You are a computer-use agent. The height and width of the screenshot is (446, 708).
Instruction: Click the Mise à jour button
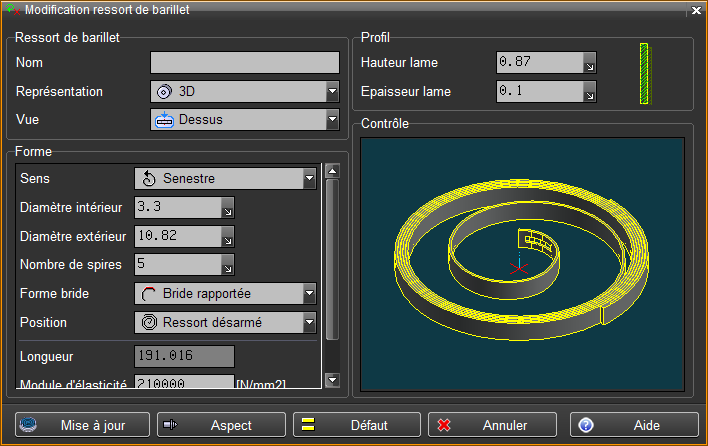pos(82,425)
